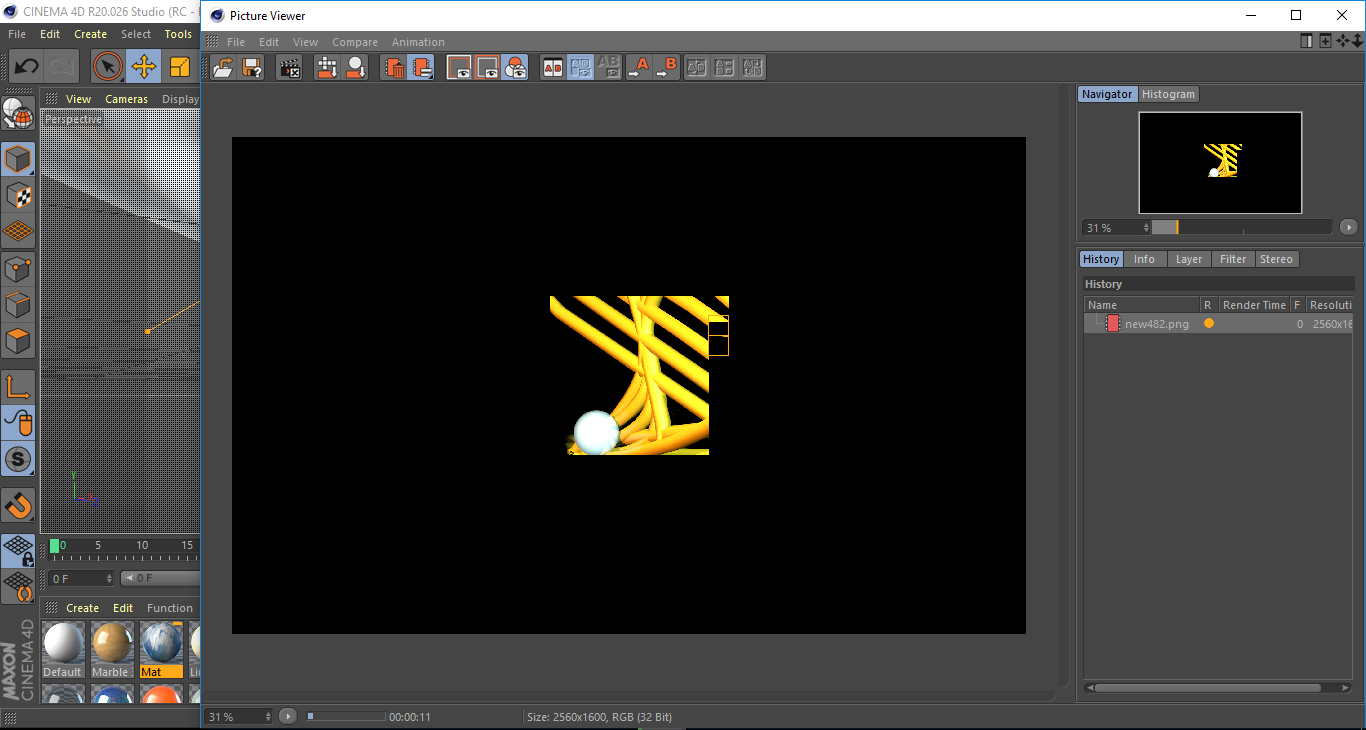
Task: Select the Marble material swatch
Action: point(111,649)
